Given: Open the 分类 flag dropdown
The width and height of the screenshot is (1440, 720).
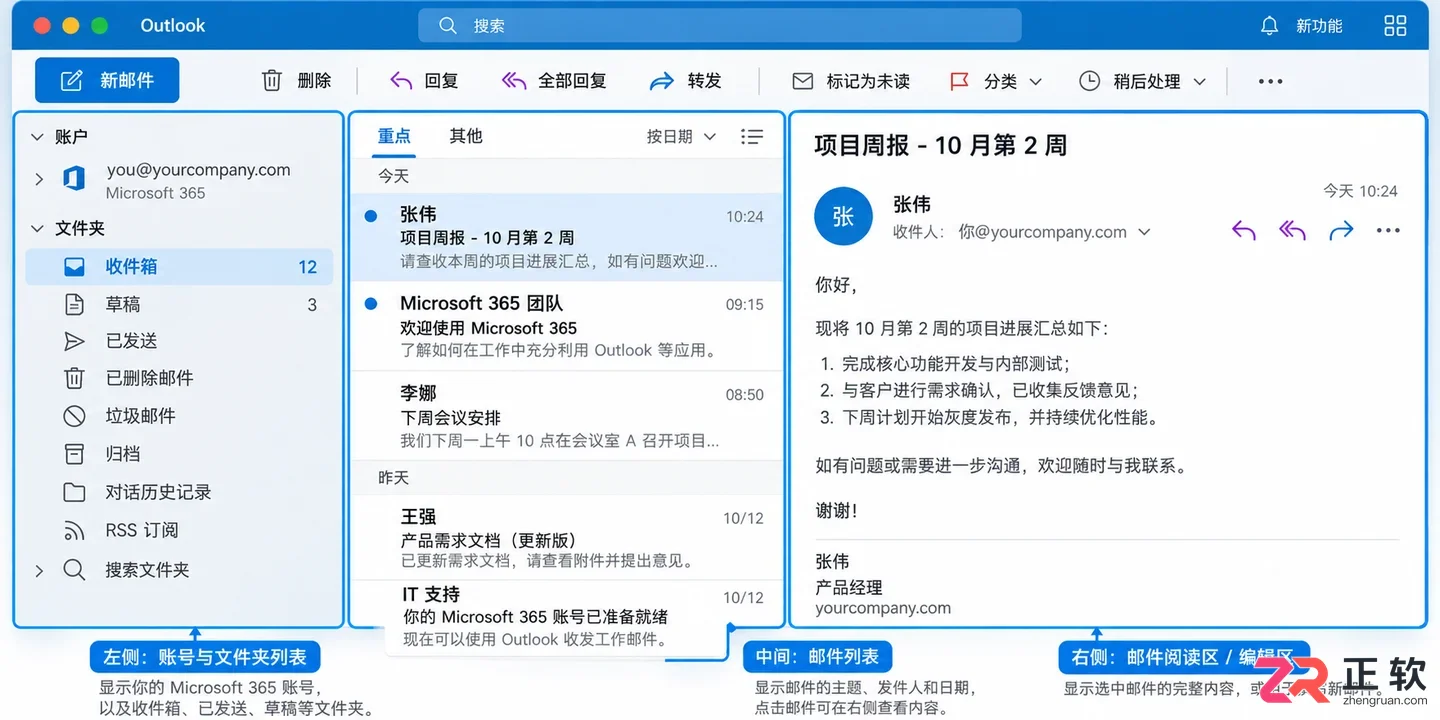Looking at the screenshot, I should point(995,81).
